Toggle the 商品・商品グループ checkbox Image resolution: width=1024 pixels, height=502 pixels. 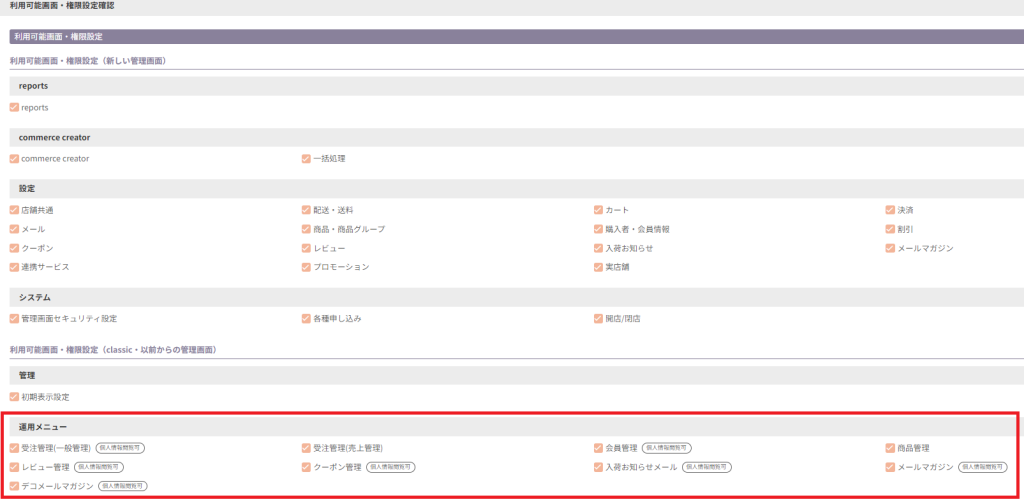306,229
